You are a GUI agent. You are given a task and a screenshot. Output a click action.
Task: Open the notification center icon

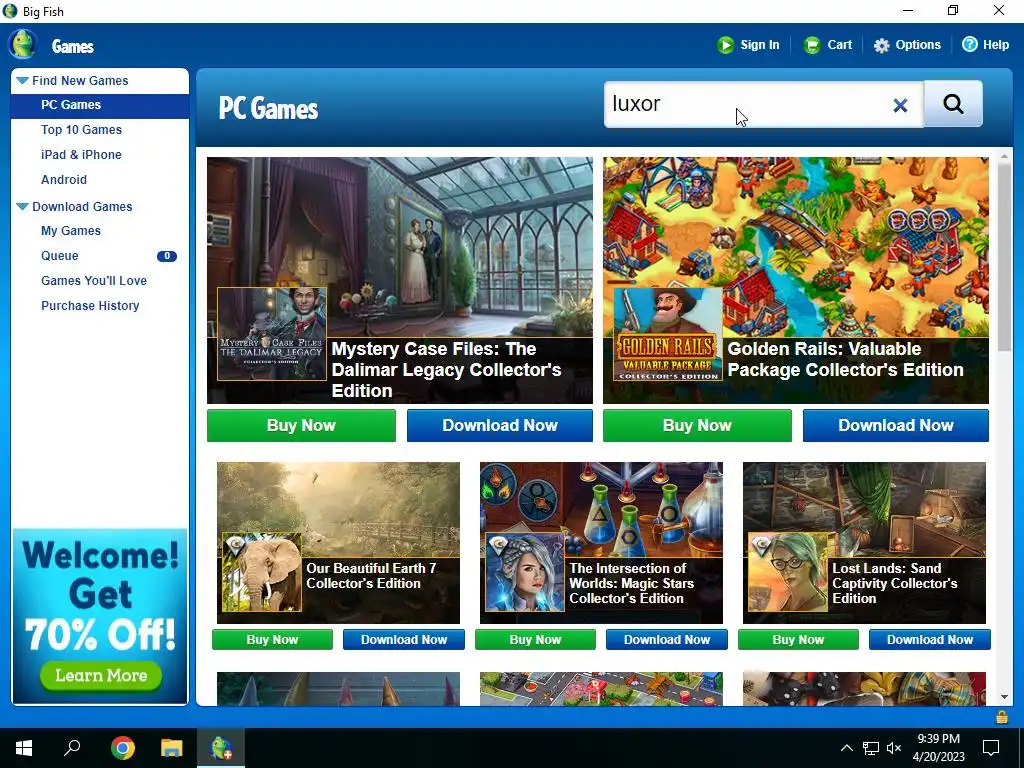click(x=991, y=748)
